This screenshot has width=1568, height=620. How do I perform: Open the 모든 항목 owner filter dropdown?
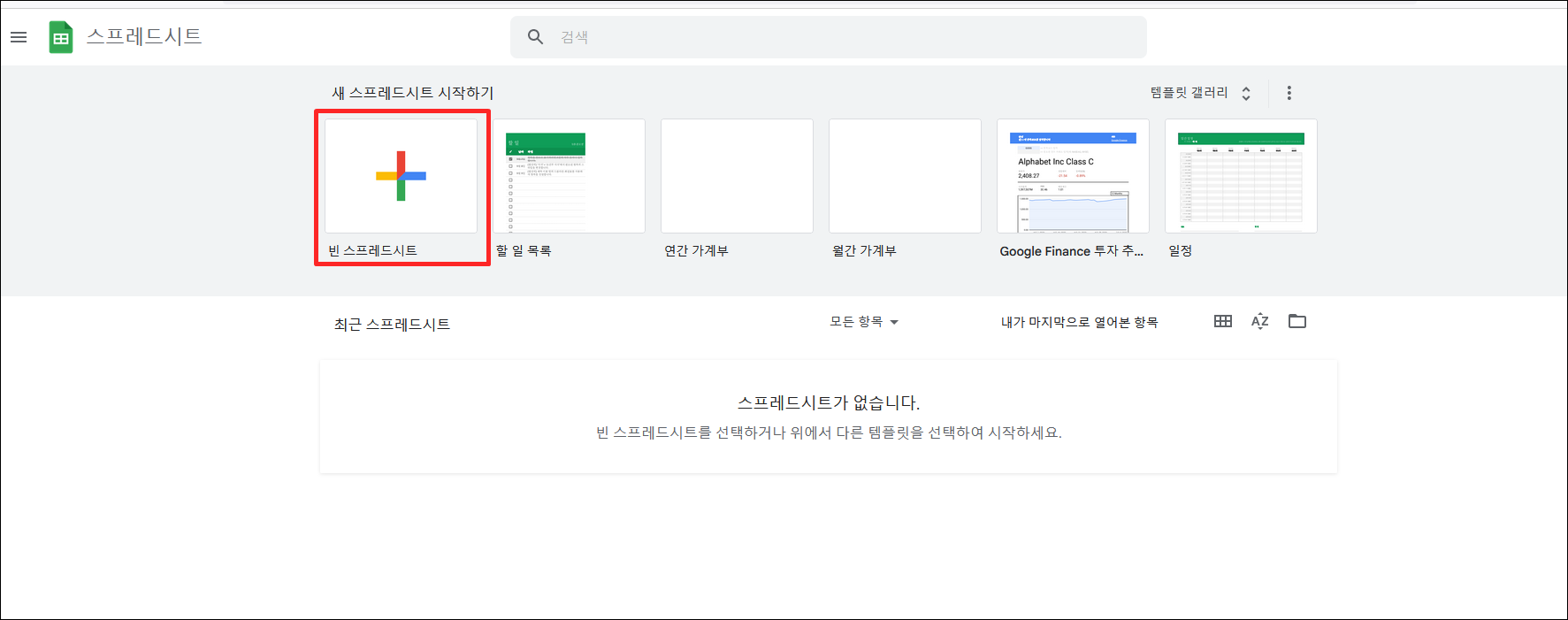(x=864, y=322)
